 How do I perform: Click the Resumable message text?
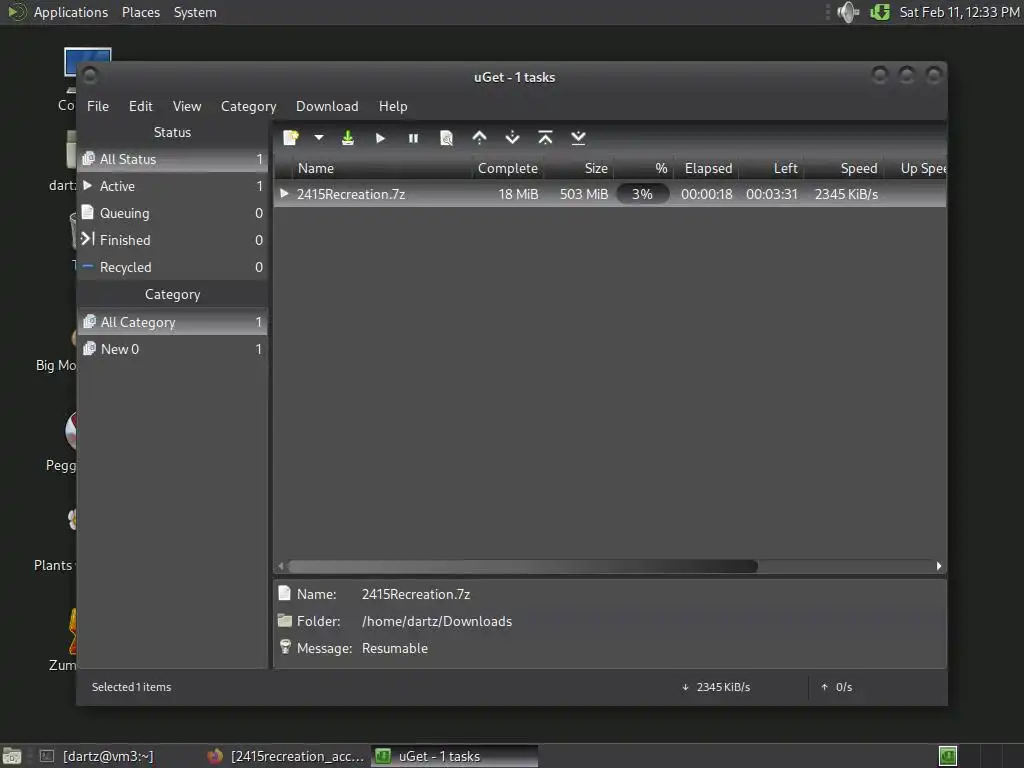pos(394,648)
